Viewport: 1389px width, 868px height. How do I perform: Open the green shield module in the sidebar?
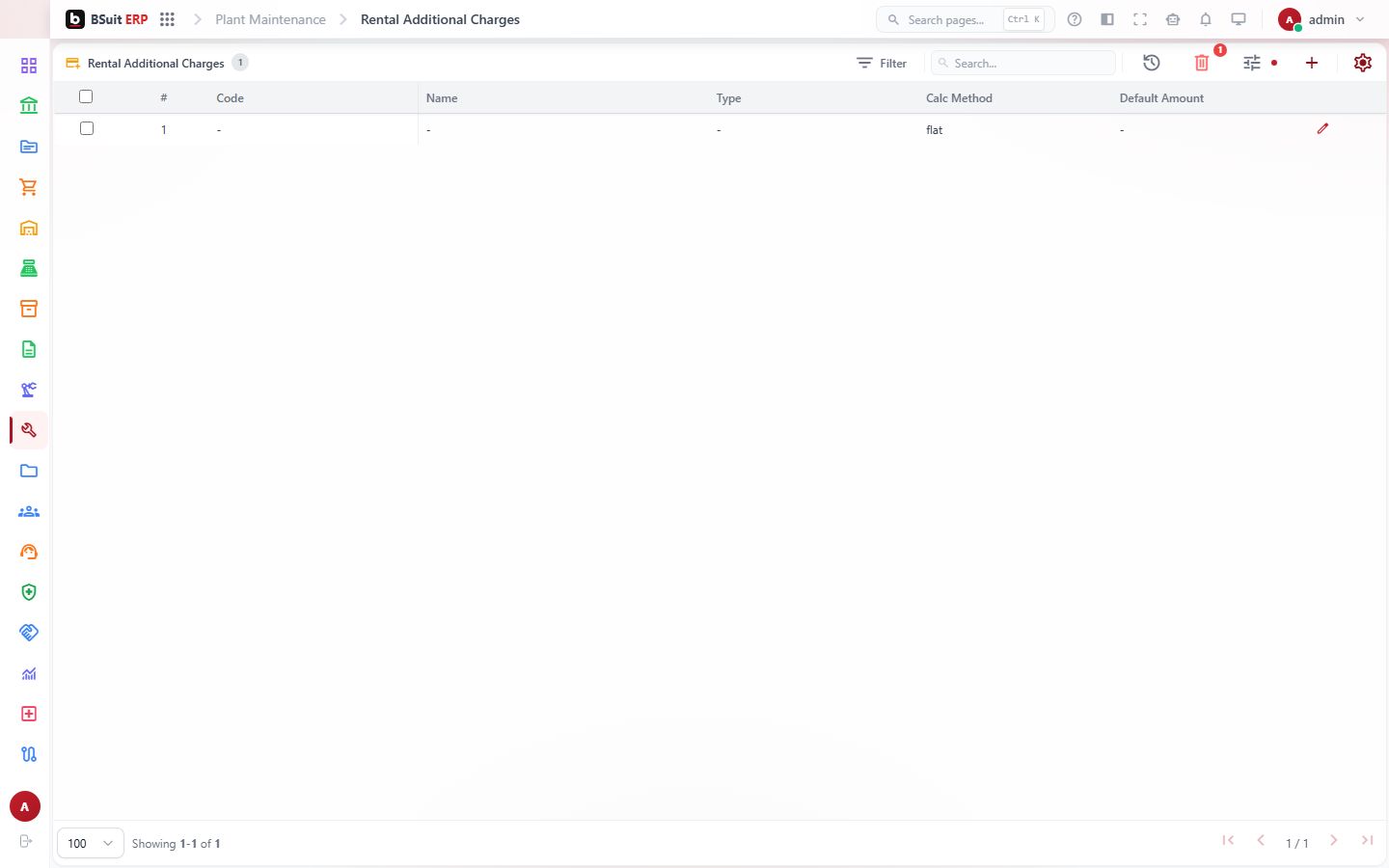[x=29, y=592]
